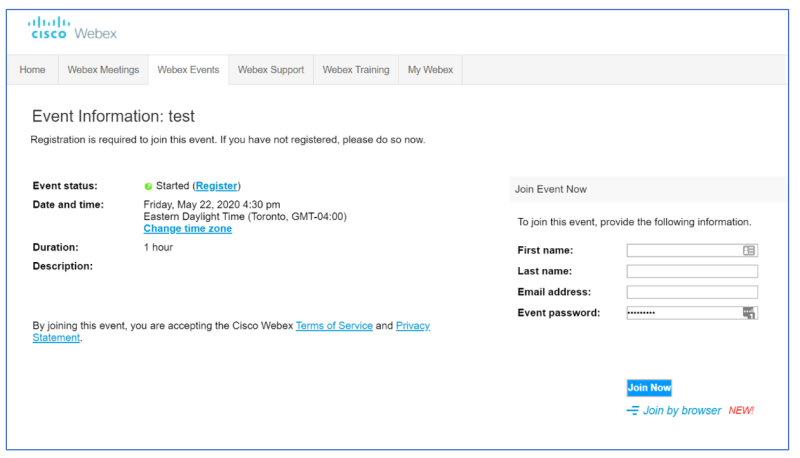Click the Join by browser link
Image resolution: width=800 pixels, height=458 pixels.
click(682, 411)
